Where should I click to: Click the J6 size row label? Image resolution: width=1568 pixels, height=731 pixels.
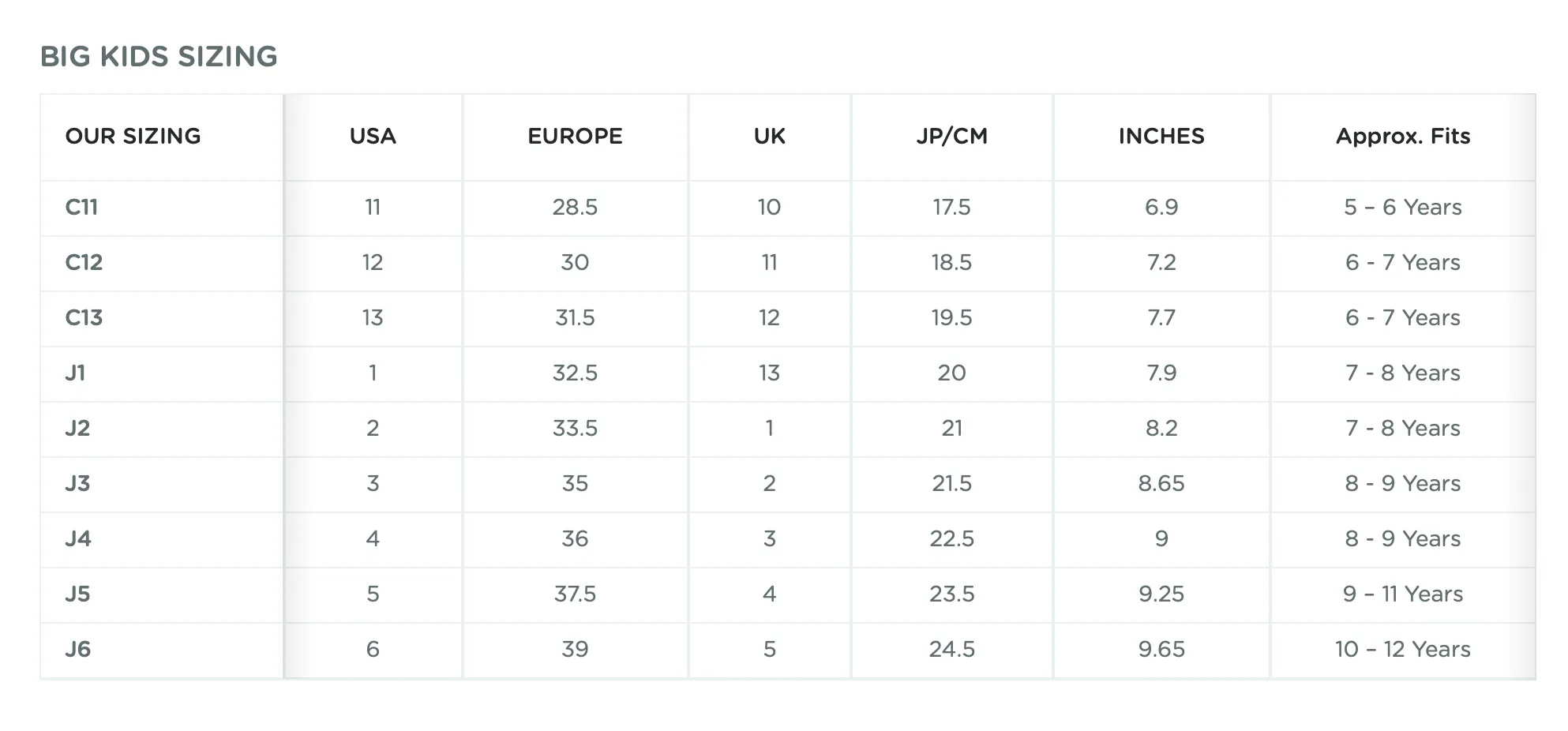point(77,649)
